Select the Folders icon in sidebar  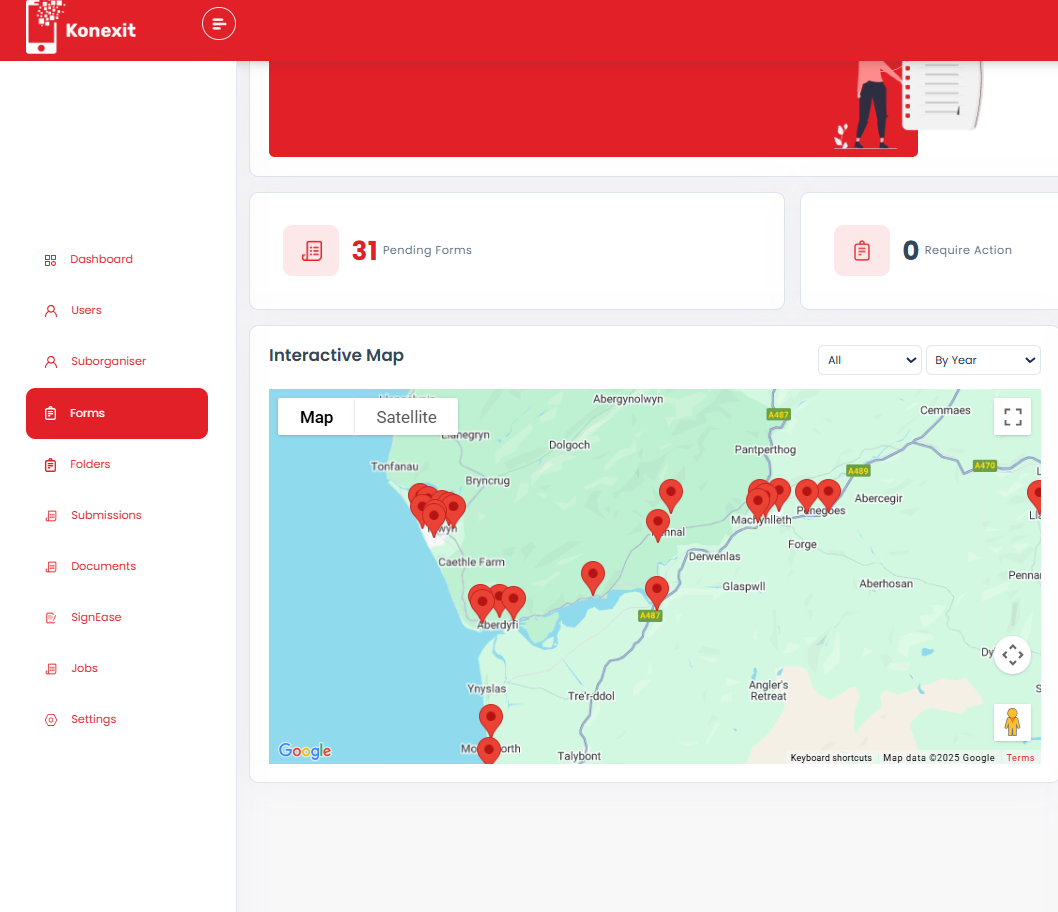click(51, 465)
